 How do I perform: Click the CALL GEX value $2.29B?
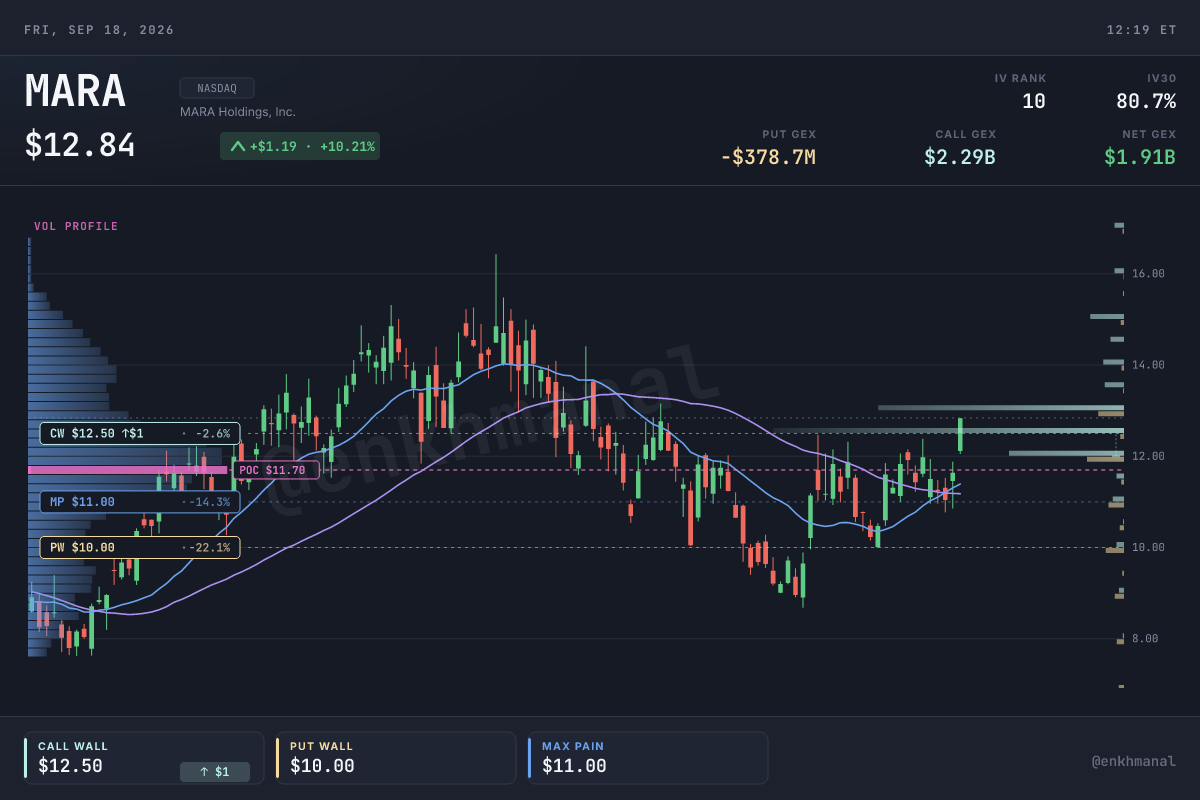(960, 157)
